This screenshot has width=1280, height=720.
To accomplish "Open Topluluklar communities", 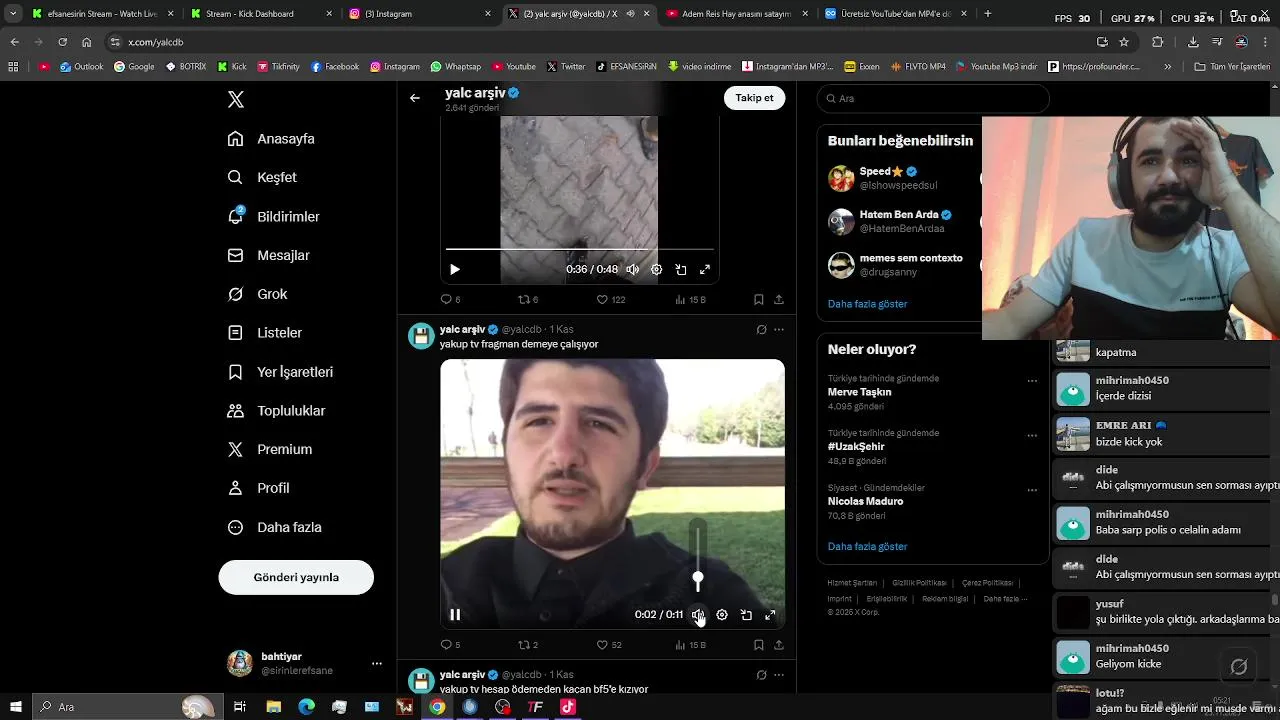I will [276, 410].
